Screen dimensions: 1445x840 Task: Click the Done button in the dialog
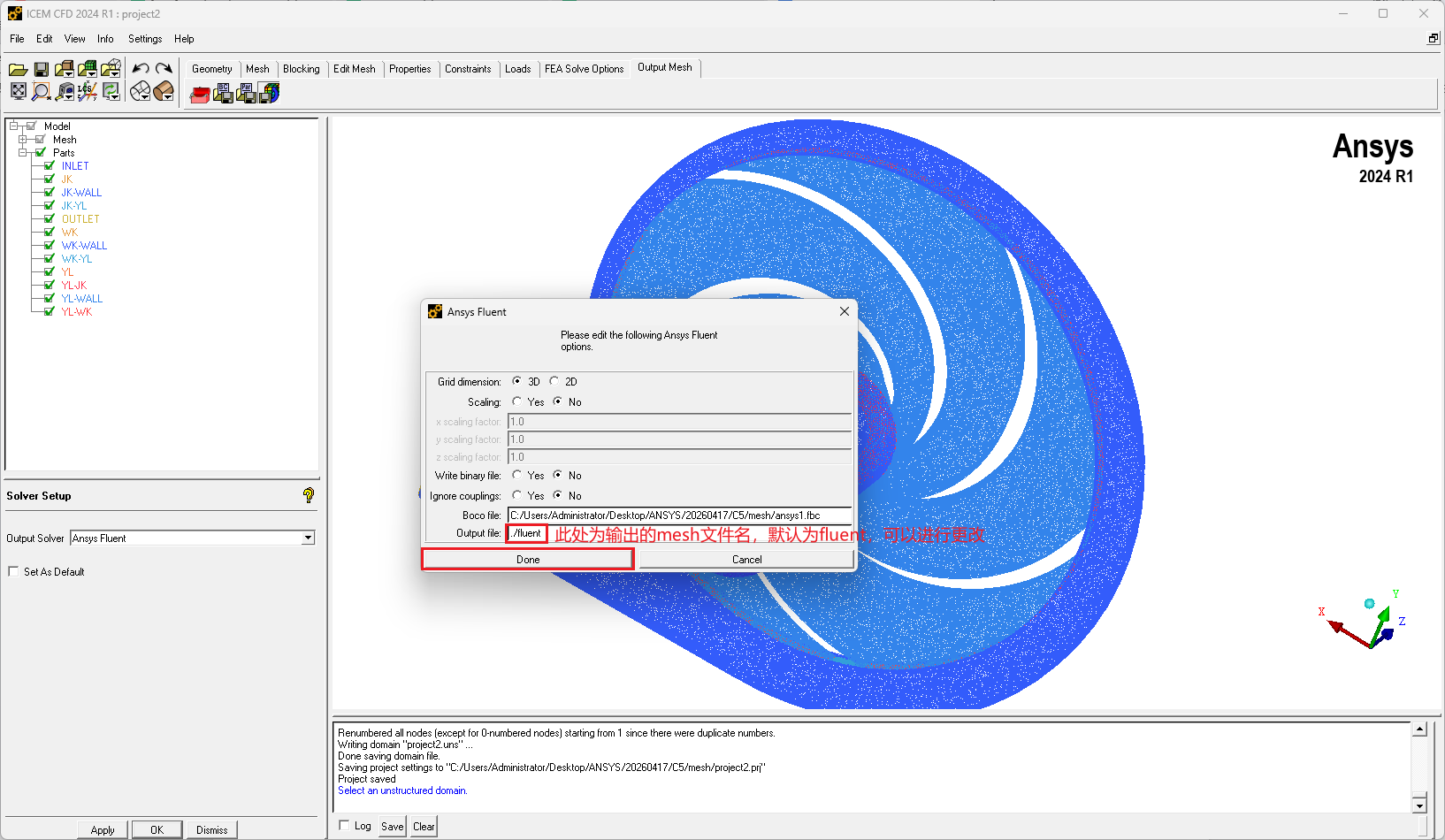pos(528,559)
